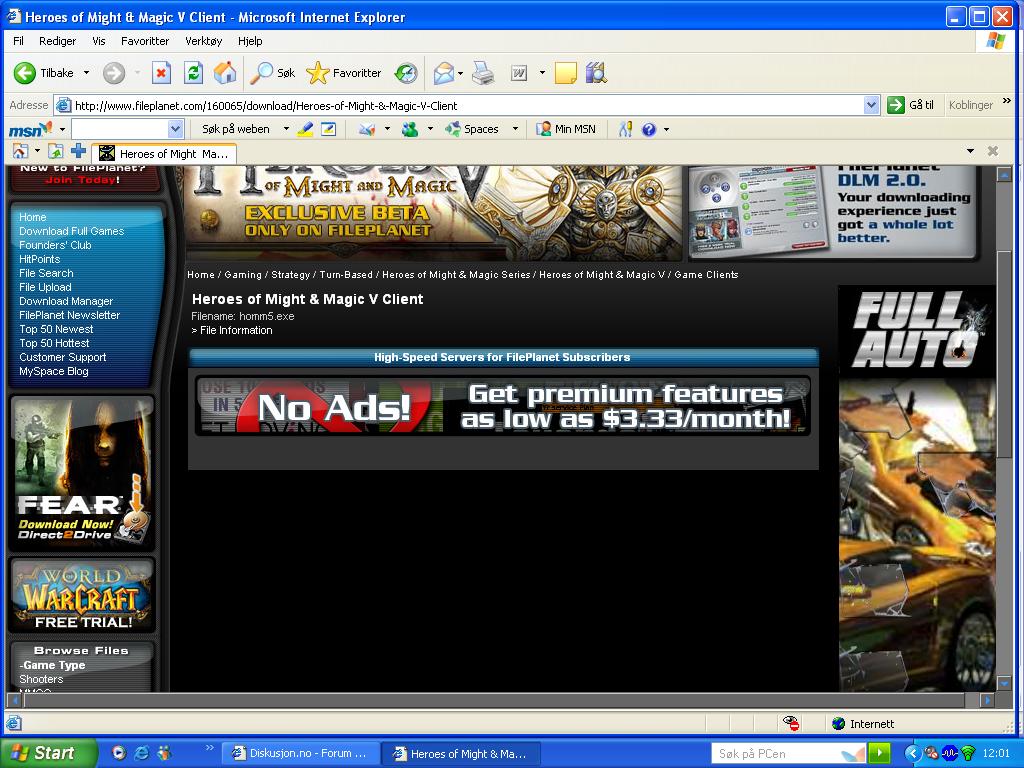Image resolution: width=1024 pixels, height=768 pixels.
Task: Open the Vis menu
Action: pos(99,40)
